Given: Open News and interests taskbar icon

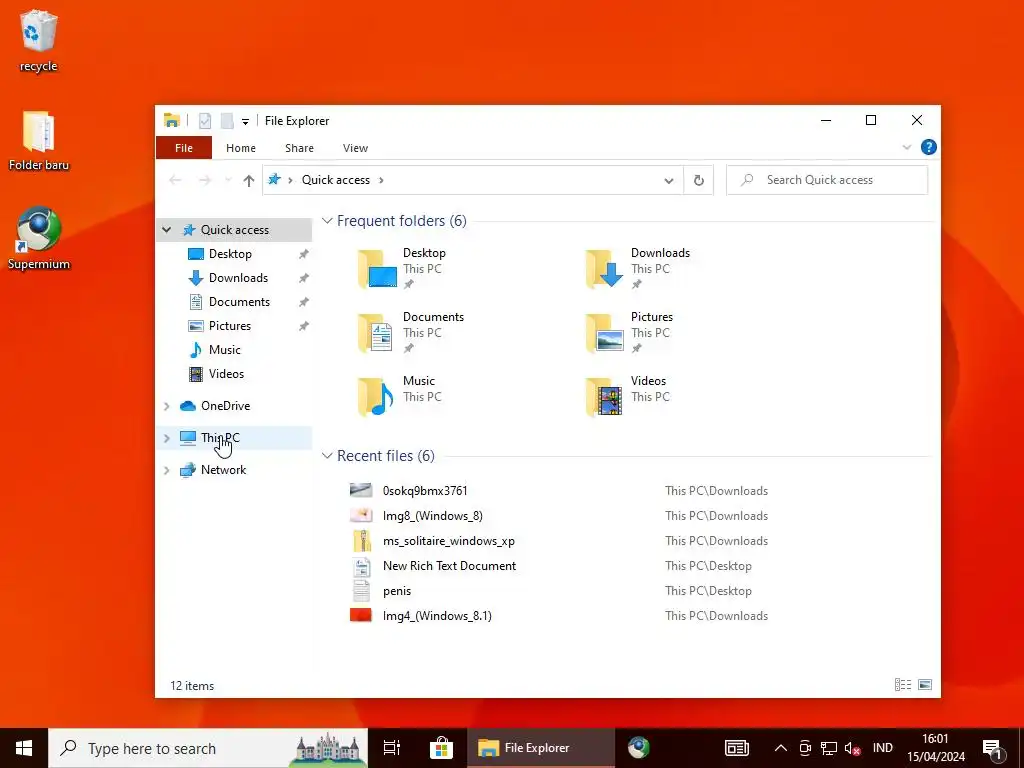Looking at the screenshot, I should pos(737,748).
